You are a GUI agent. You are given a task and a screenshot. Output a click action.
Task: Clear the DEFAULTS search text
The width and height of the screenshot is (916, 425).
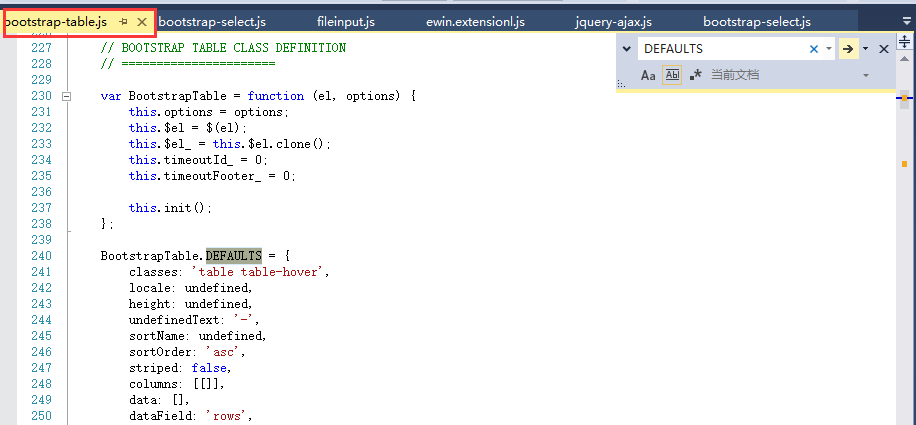tap(814, 49)
